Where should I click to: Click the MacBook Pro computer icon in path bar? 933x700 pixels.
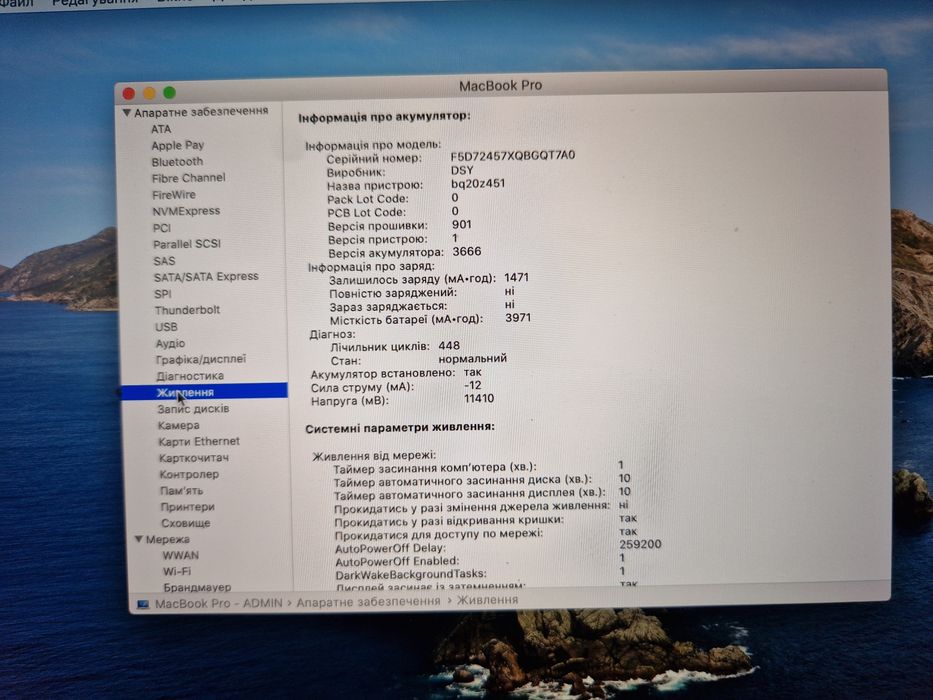[x=143, y=604]
